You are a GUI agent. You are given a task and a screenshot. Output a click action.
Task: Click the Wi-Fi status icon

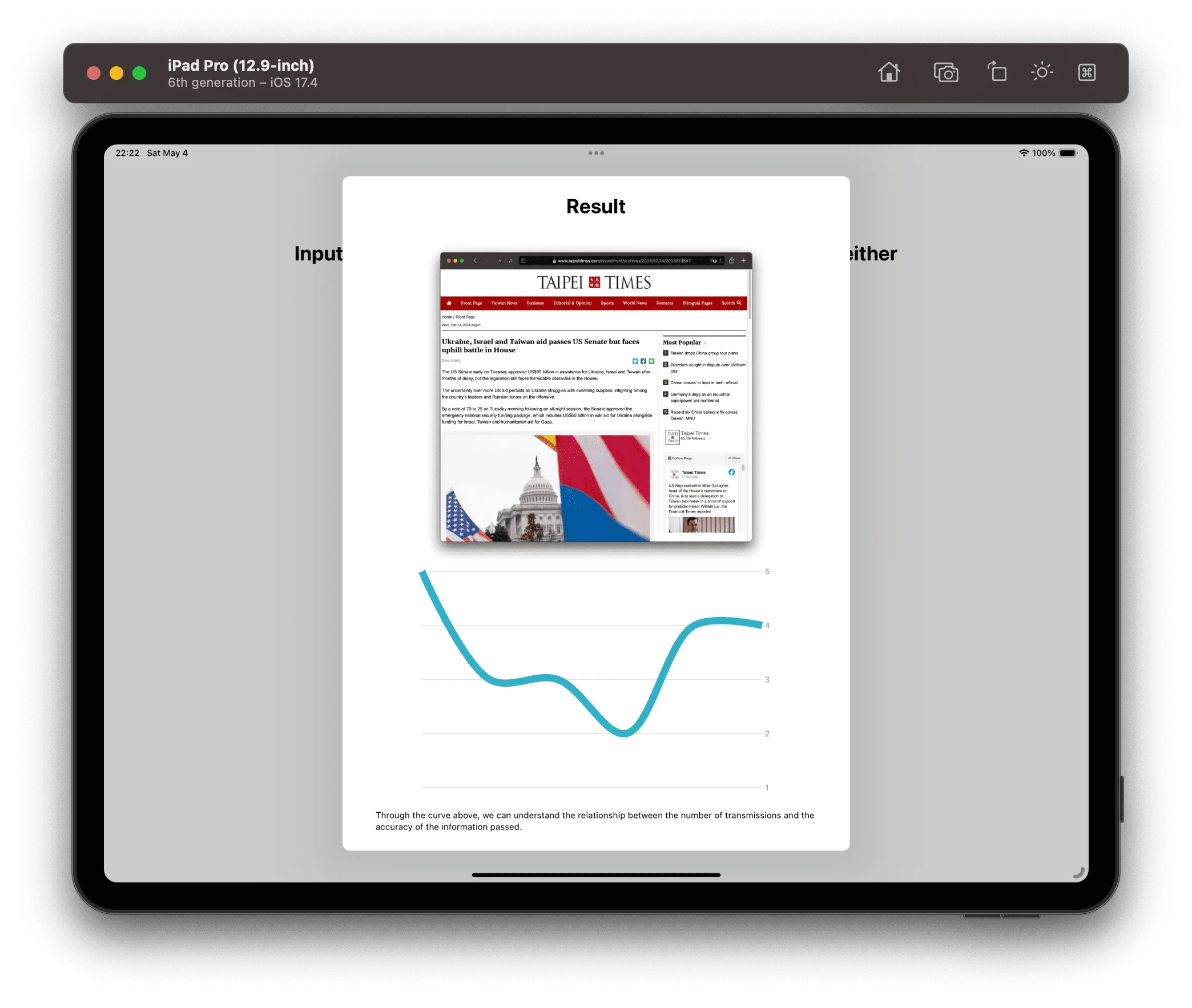pyautogui.click(x=1024, y=153)
